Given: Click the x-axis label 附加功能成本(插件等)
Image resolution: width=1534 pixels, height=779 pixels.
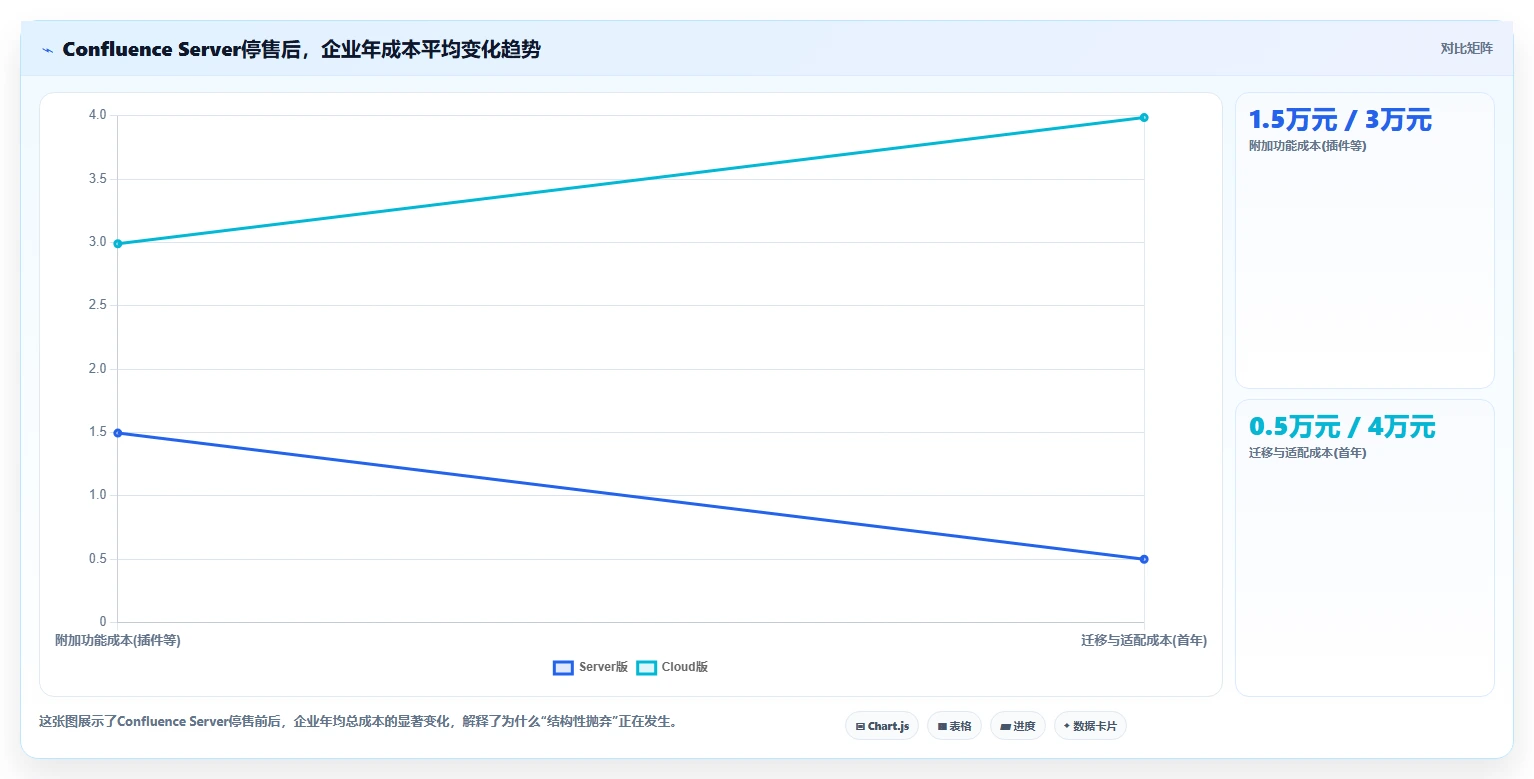Looking at the screenshot, I should point(118,640).
